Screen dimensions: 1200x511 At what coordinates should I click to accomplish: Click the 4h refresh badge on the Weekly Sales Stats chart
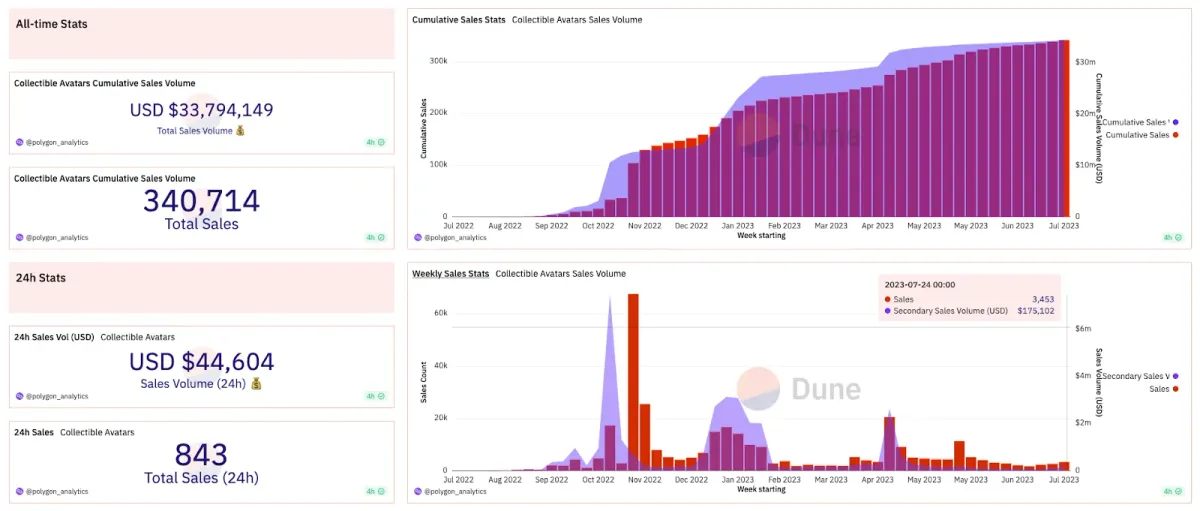1173,491
